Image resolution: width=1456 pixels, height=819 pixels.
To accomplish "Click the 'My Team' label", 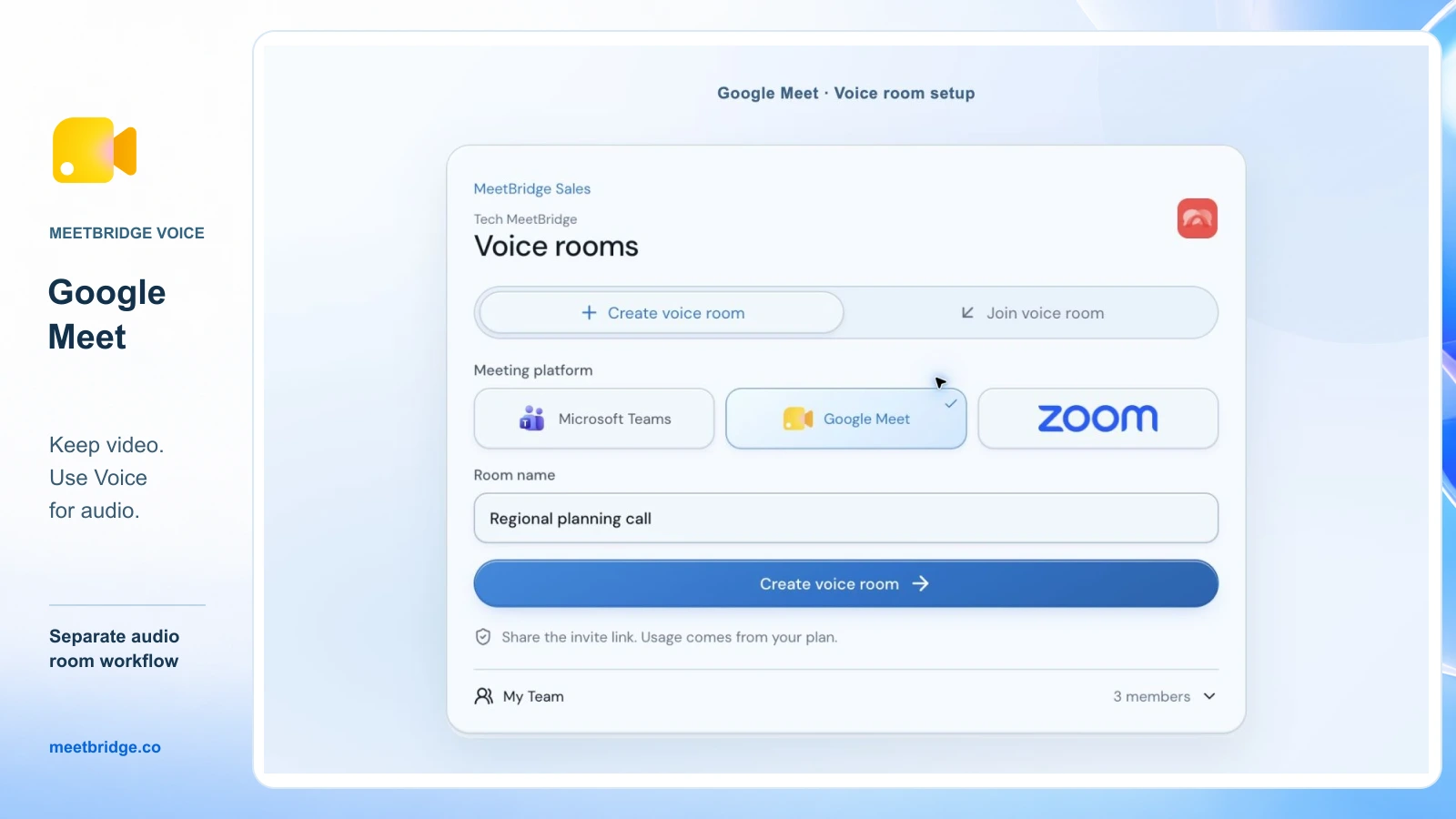I will coord(533,696).
